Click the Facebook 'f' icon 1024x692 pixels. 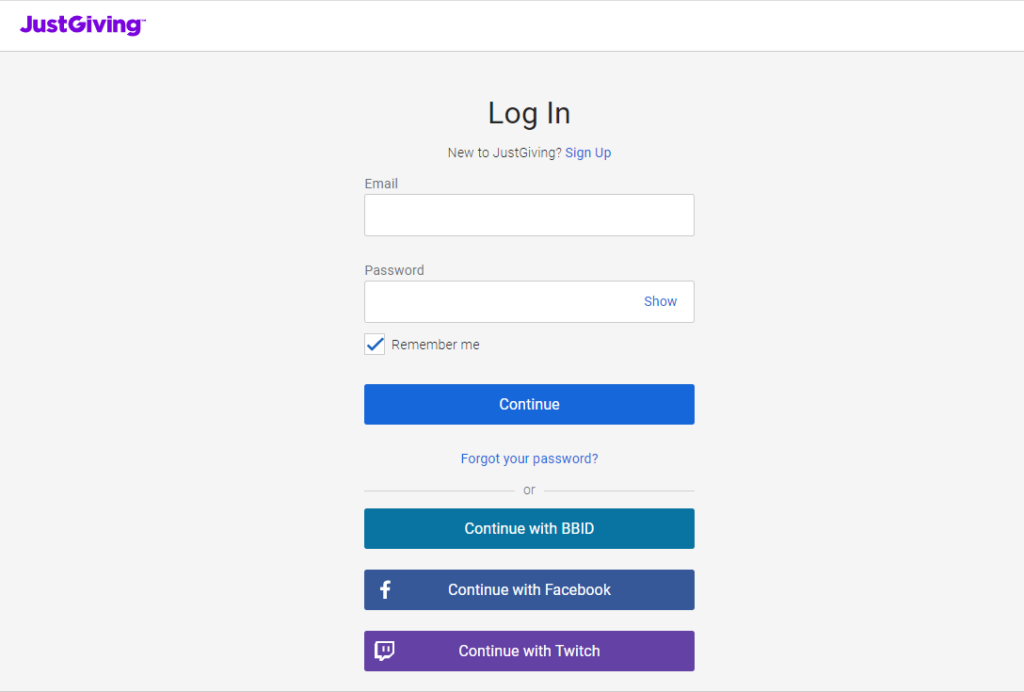(385, 590)
